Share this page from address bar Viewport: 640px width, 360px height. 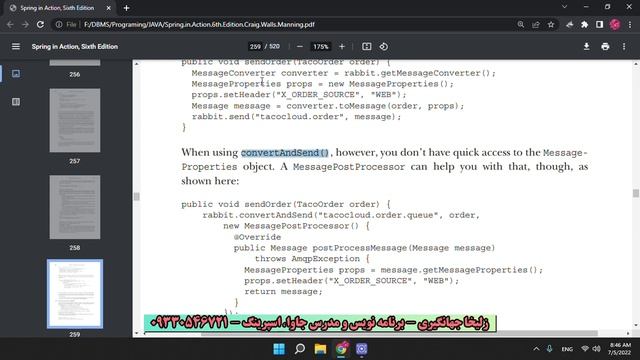point(536,24)
